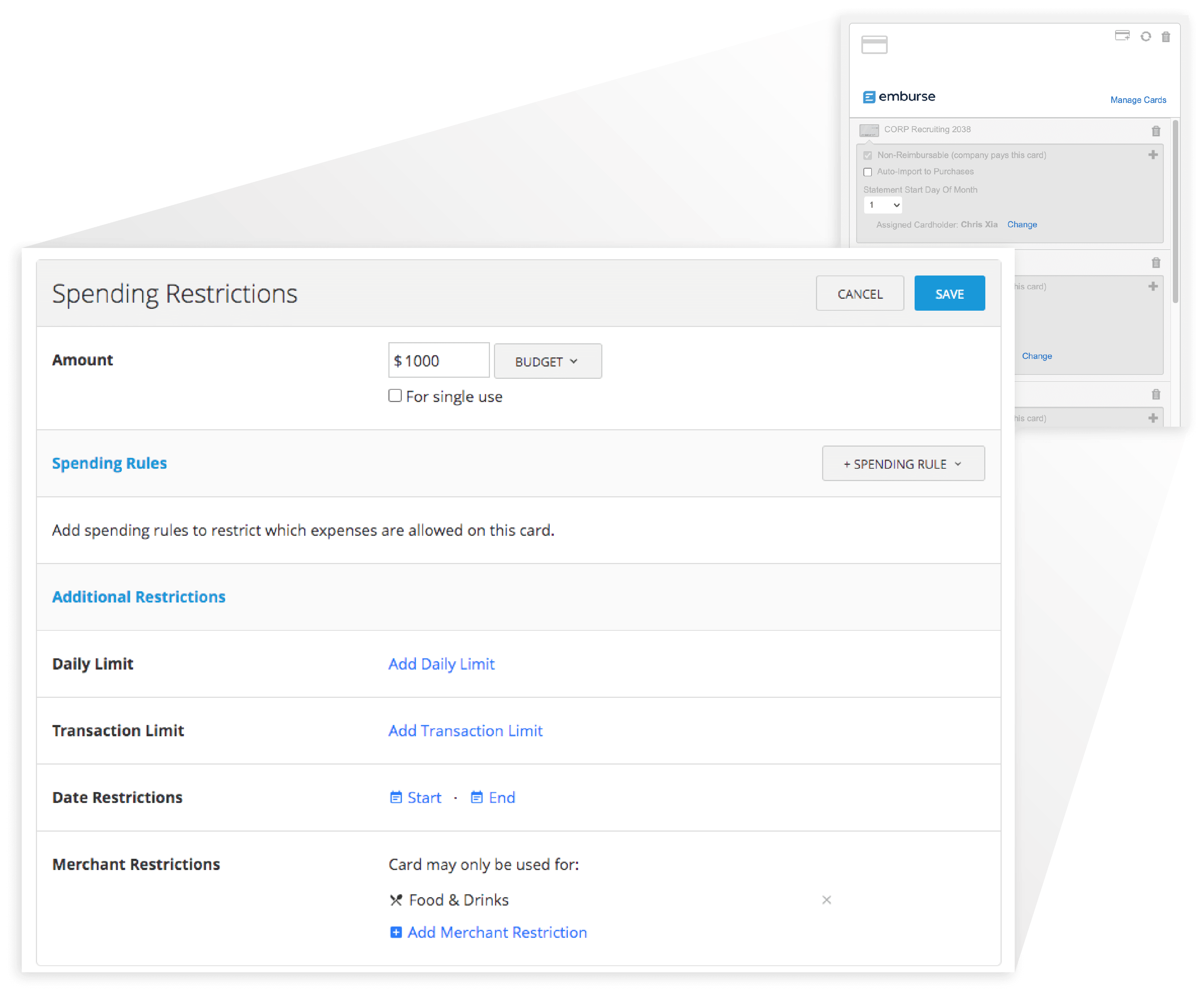Enable the For single use checkbox
Screen dimensions: 1204x994
pyautogui.click(x=395, y=395)
